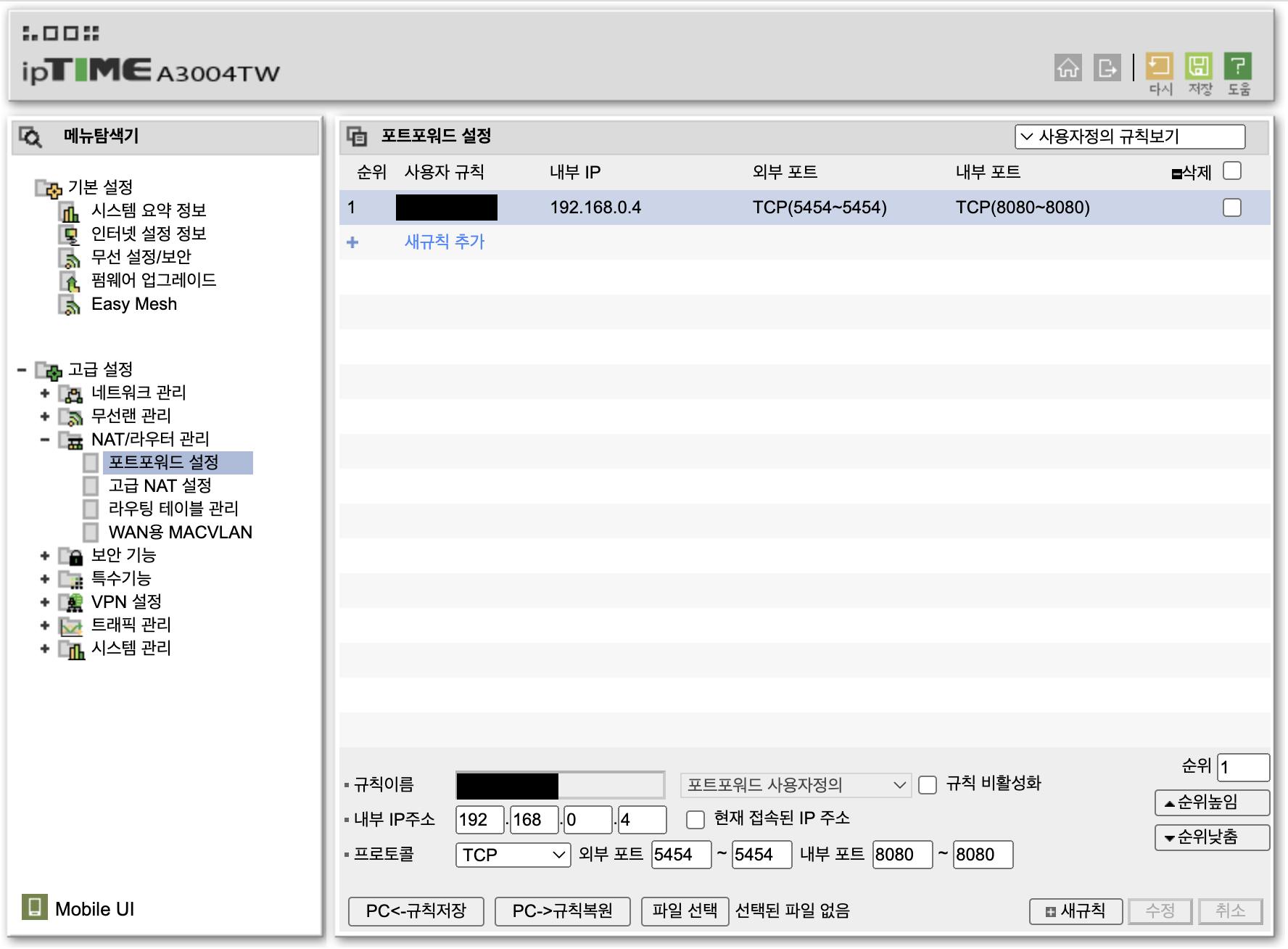Open 라우팅 테이블 관리 menu item

(173, 509)
